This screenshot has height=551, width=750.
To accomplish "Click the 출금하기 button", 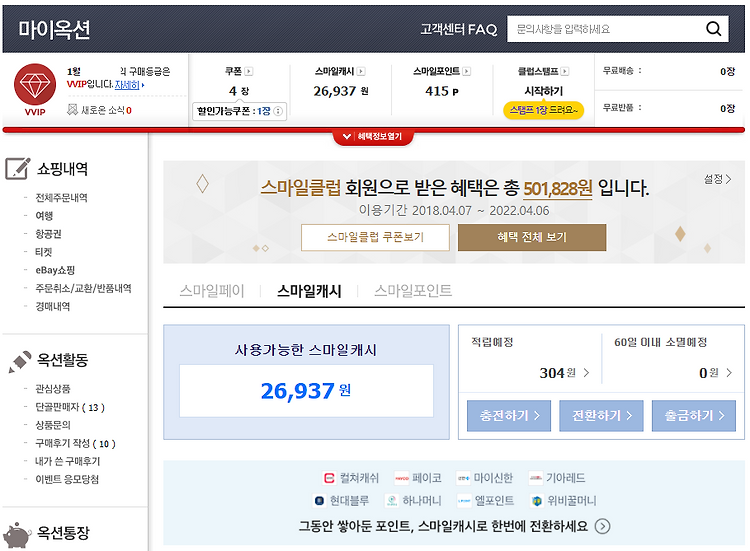I will 694,416.
